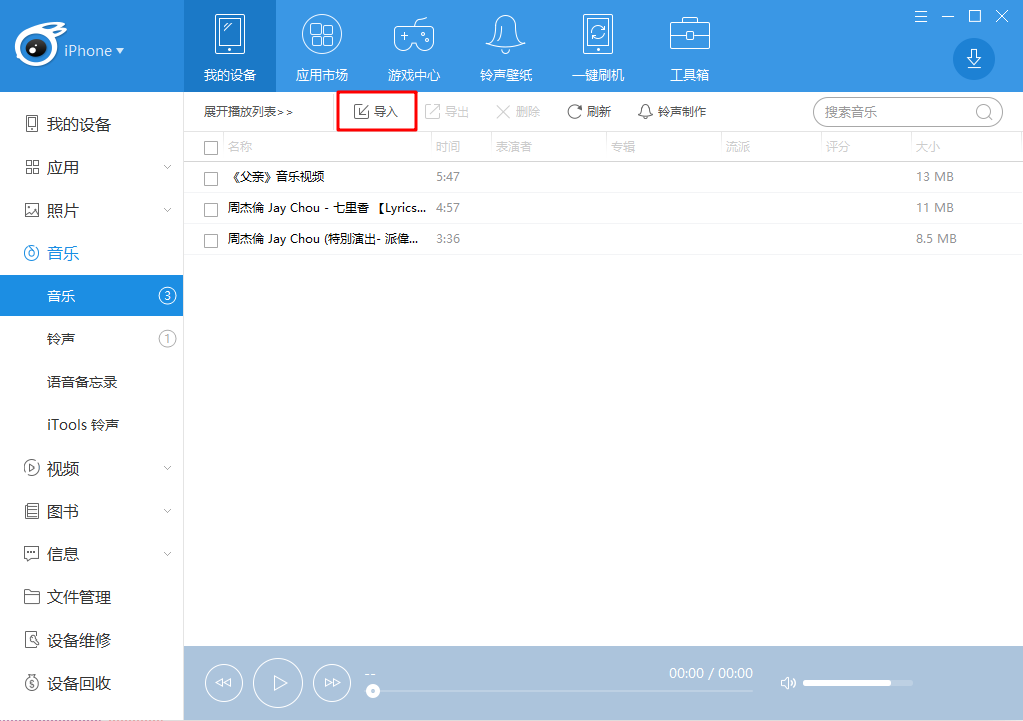Open the hamburger menu icon in title bar
Screen dimensions: 1023x721
click(x=921, y=16)
